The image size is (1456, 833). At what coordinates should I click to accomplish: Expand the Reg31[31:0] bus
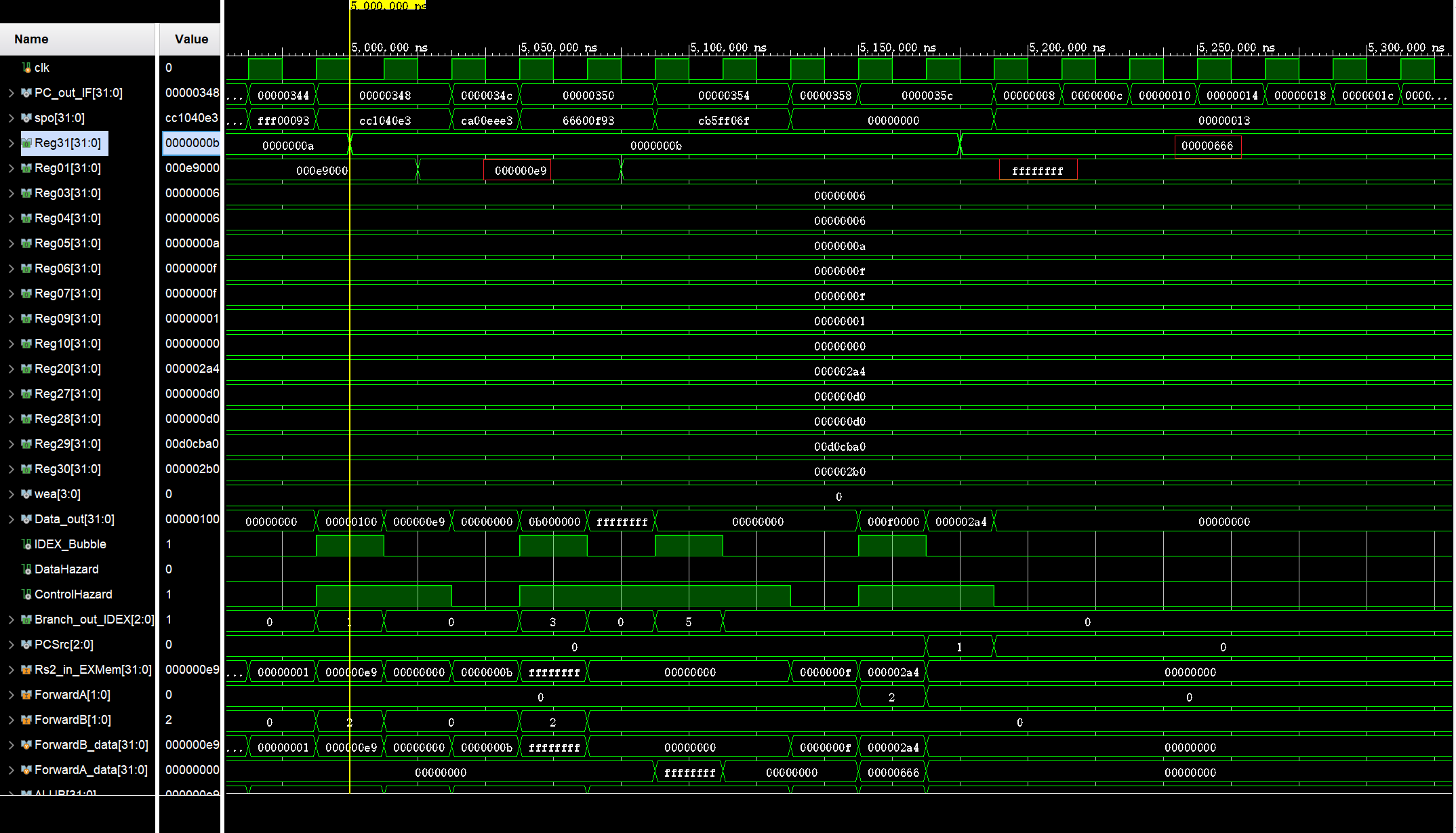tap(11, 143)
